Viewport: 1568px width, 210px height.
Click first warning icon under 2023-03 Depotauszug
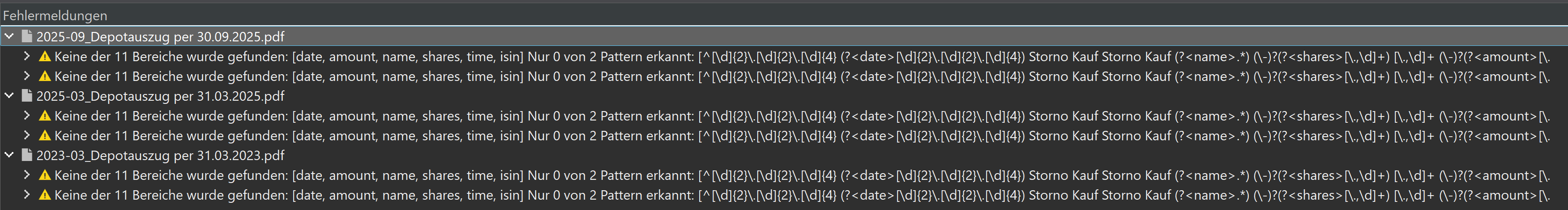tap(45, 175)
